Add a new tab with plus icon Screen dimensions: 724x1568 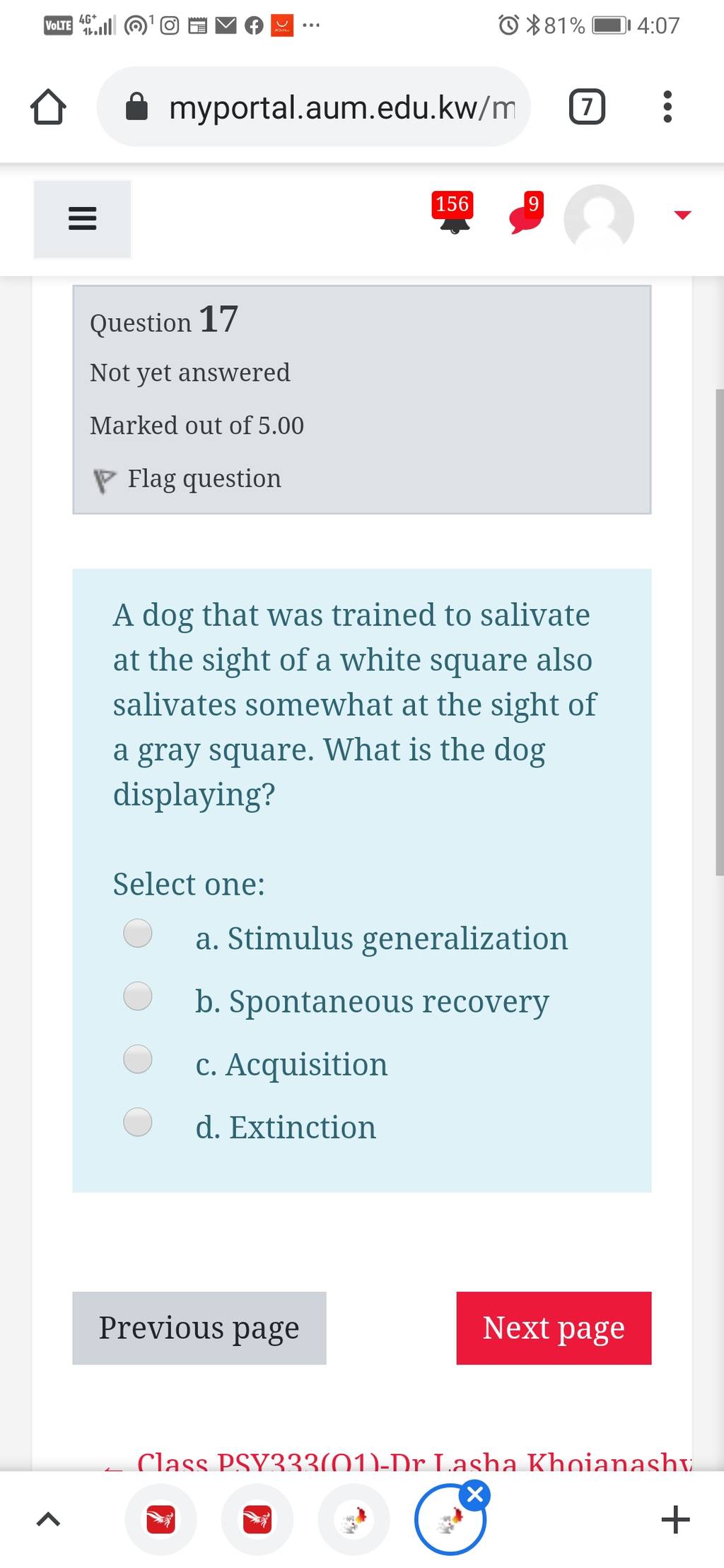tap(675, 1519)
